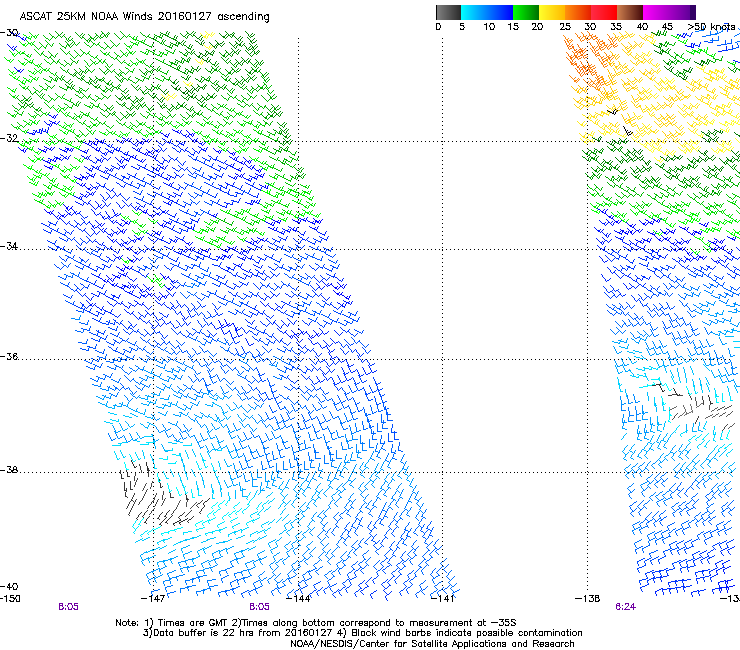Viewport: 740px width, 650px height.
Task: Click the -141 longitude axis label
Action: click(442, 599)
